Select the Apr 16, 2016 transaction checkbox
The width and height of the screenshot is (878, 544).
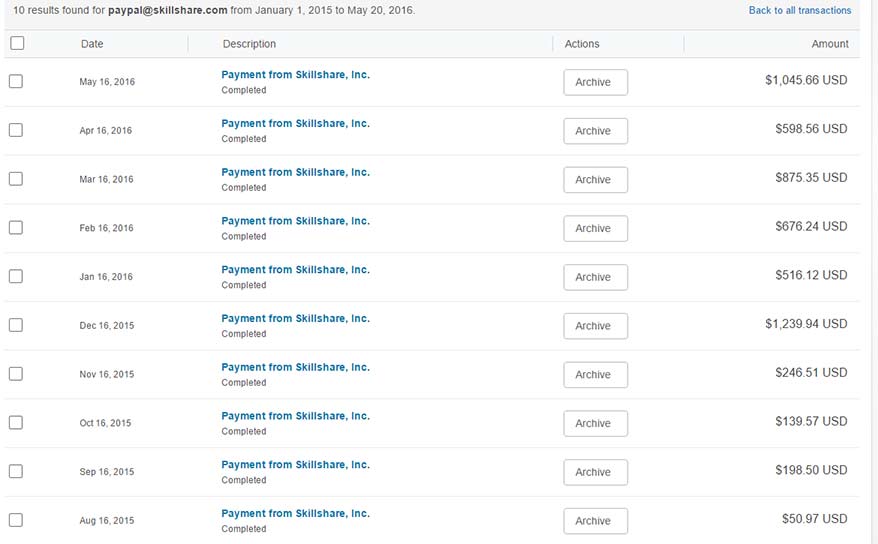(x=16, y=130)
